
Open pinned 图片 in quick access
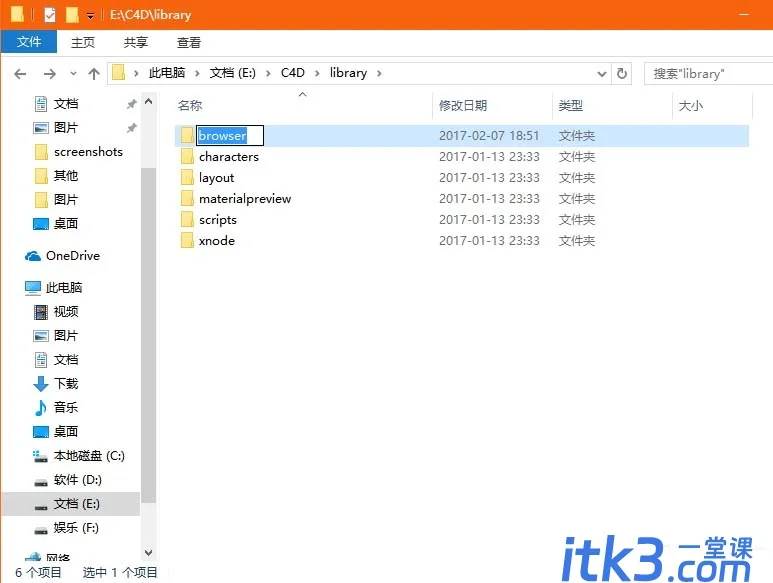click(x=66, y=128)
